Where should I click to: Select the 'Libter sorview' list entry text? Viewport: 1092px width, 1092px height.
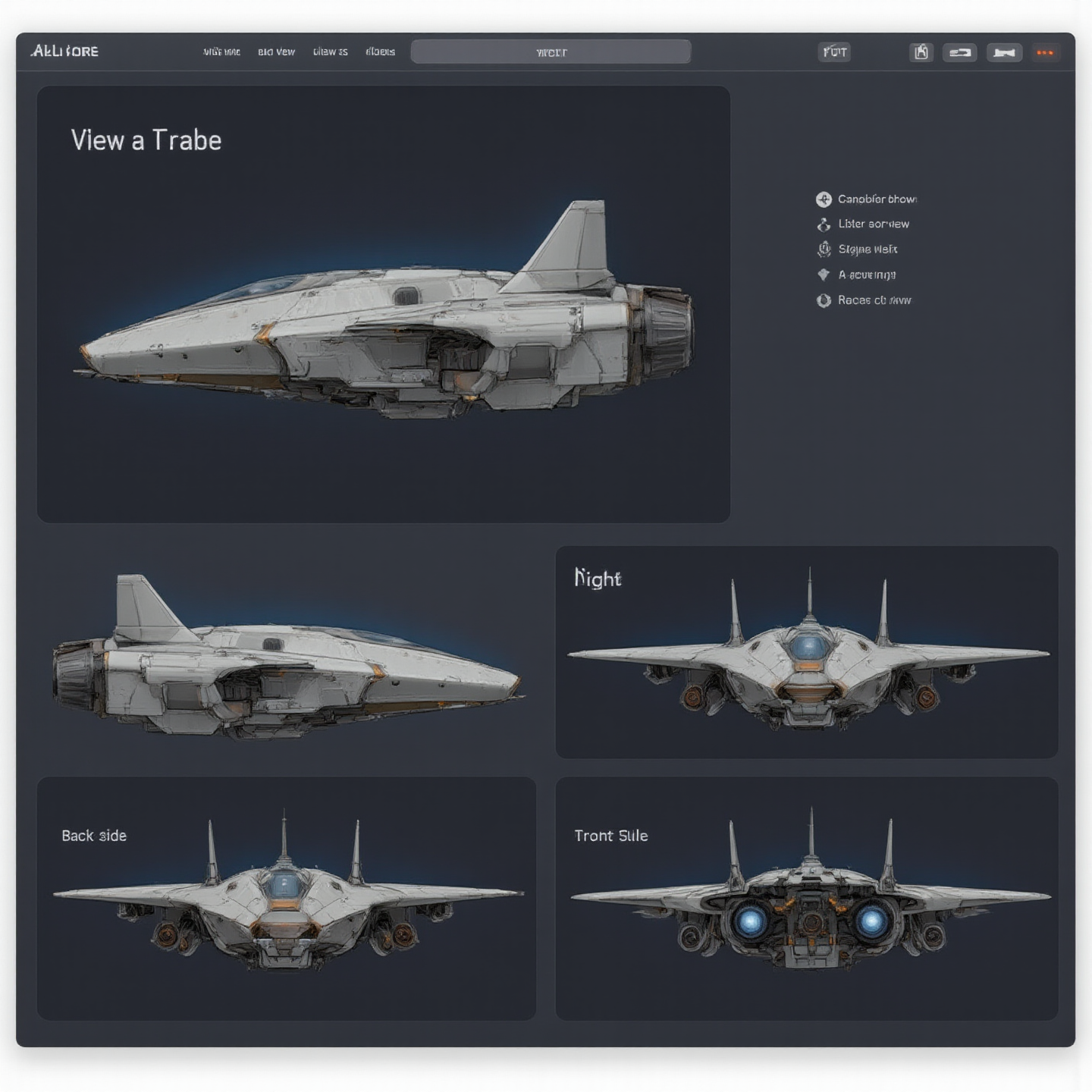pyautogui.click(x=874, y=224)
